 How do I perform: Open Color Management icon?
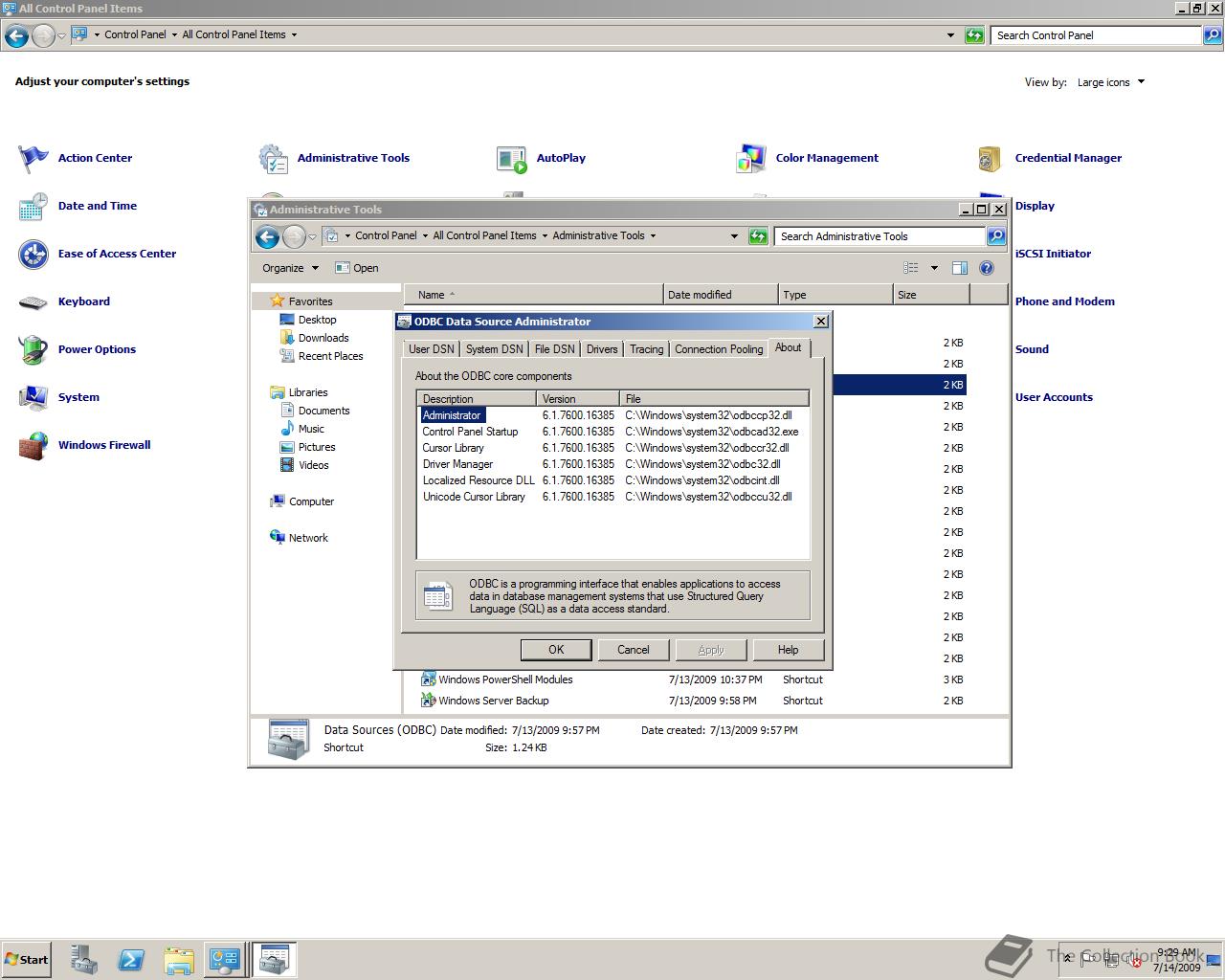coord(751,158)
